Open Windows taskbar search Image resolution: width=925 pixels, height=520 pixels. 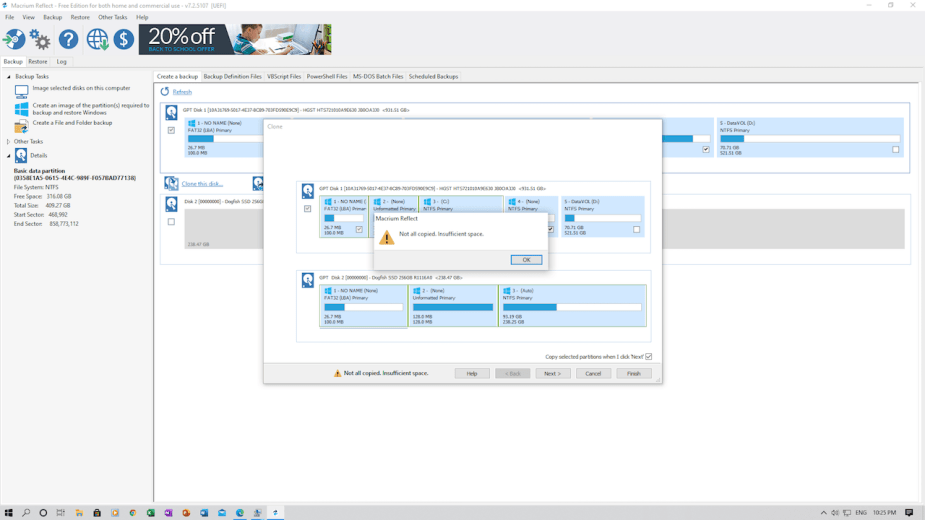pyautogui.click(x=26, y=513)
